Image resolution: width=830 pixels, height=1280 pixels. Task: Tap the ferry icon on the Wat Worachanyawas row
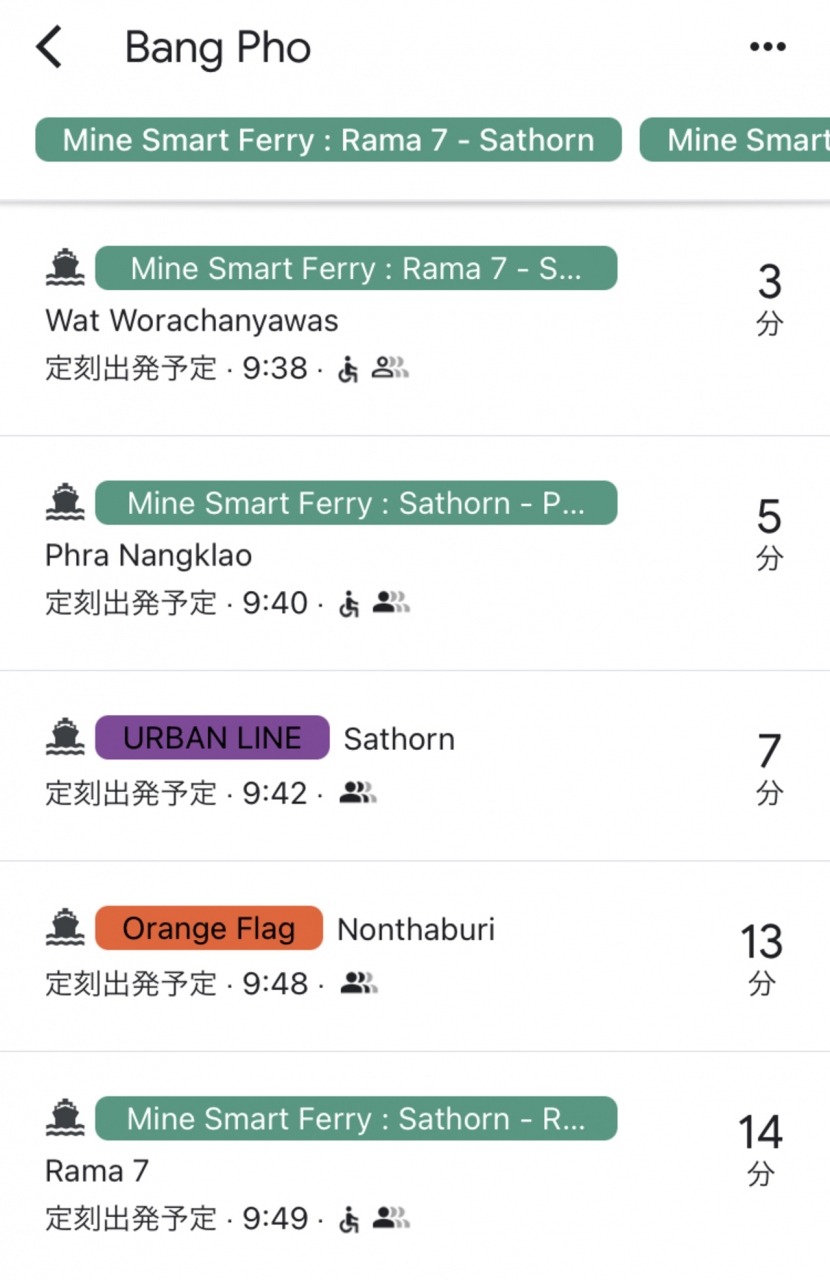tap(65, 267)
